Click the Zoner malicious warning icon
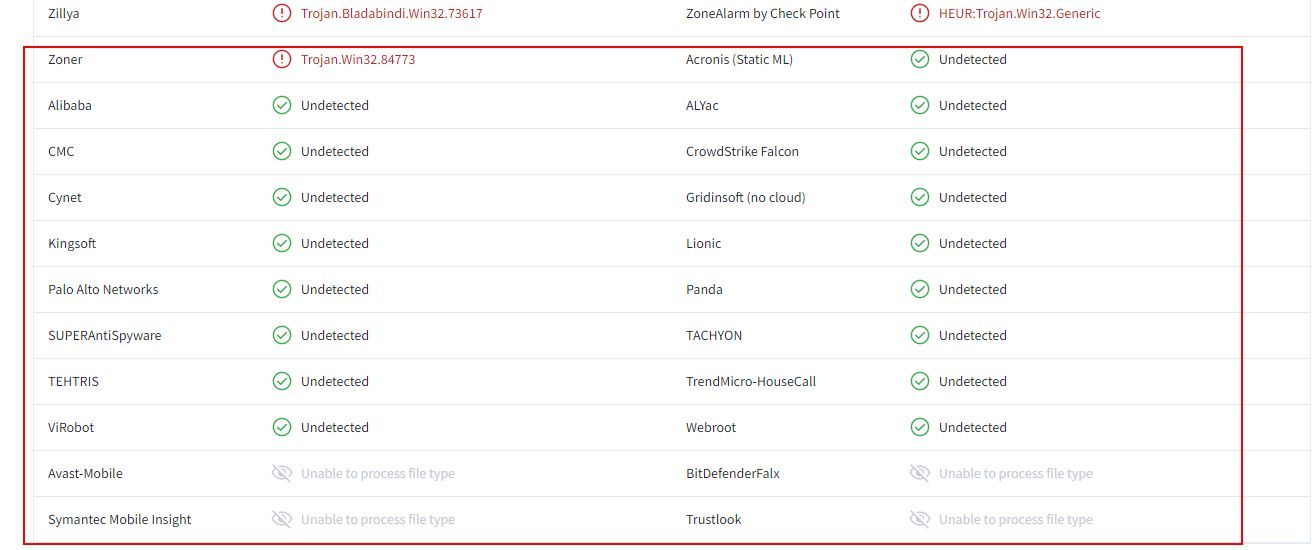The height and width of the screenshot is (550, 1312). point(282,60)
